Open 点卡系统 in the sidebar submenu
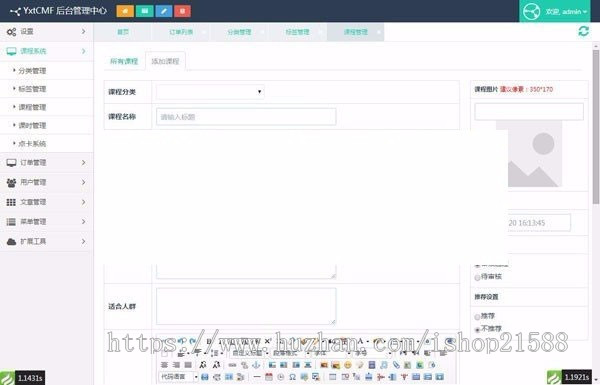 coord(32,144)
